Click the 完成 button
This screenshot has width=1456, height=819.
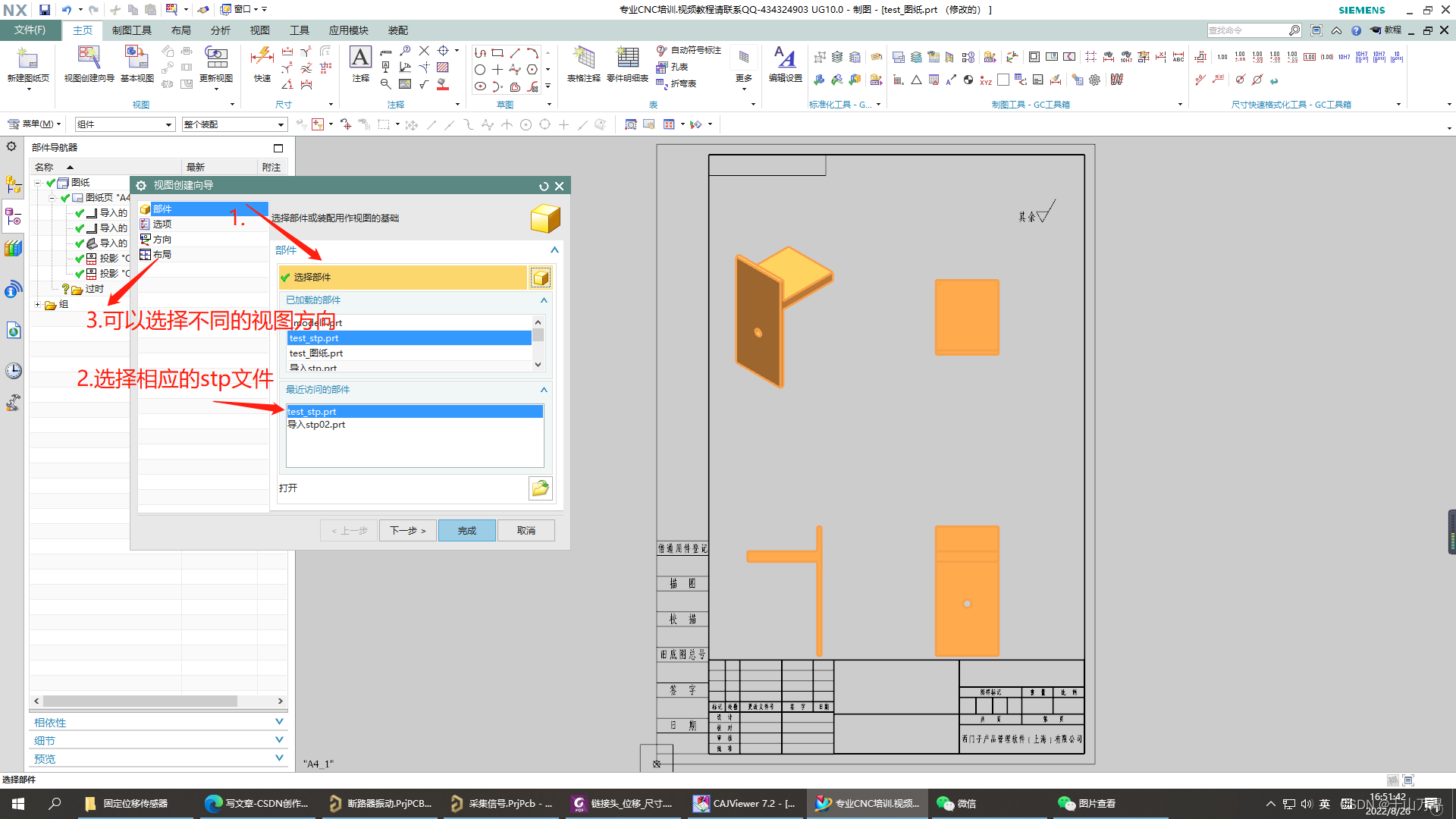pos(466,531)
